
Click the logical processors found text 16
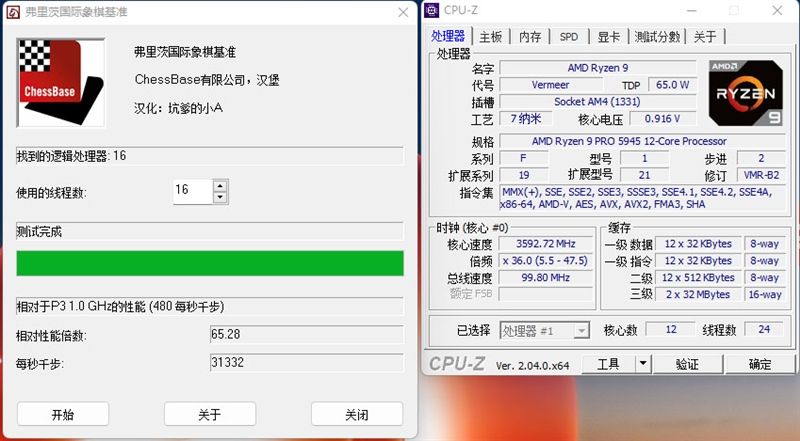71,156
